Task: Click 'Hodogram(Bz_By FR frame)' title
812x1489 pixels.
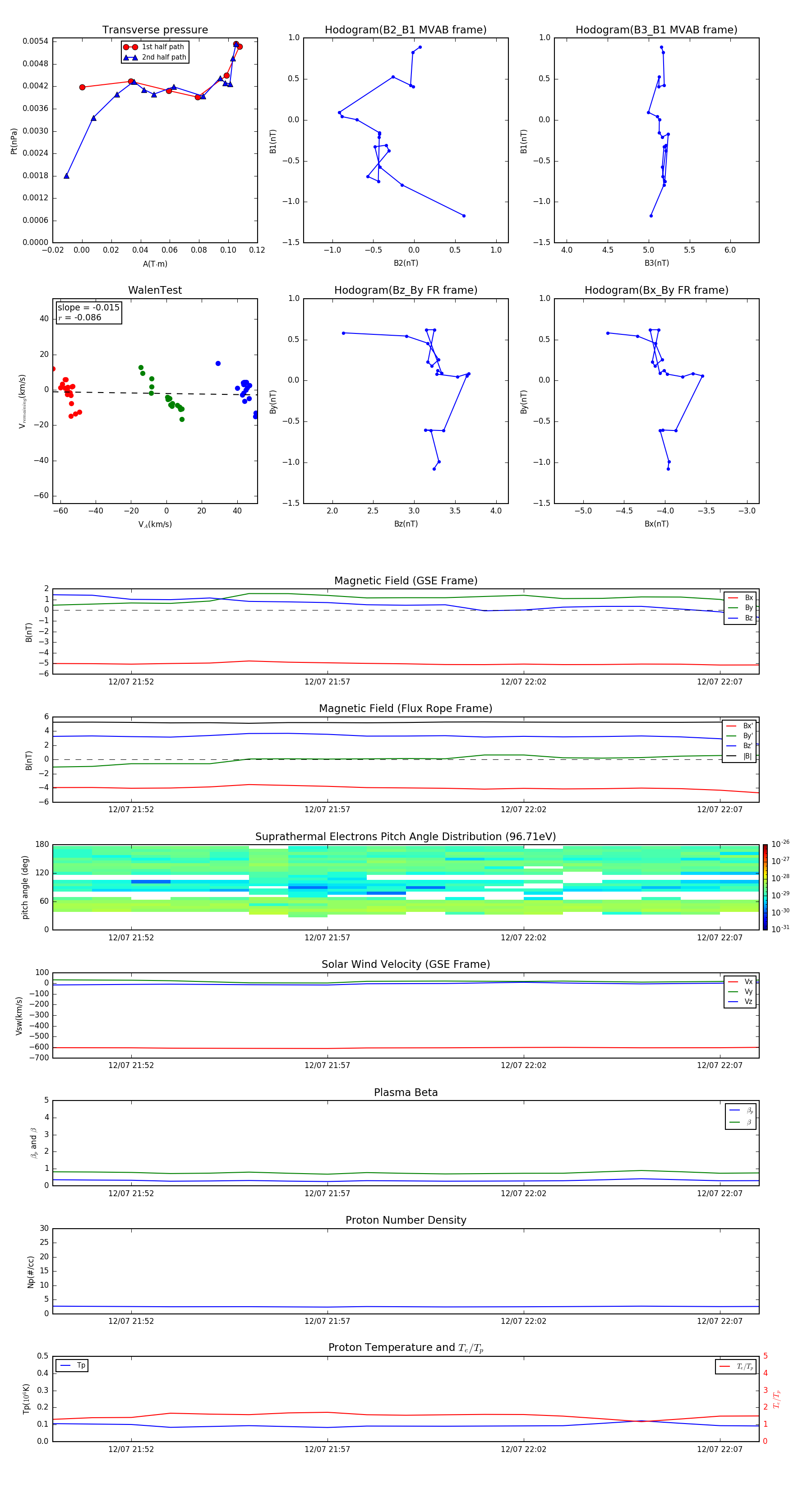Action: (x=406, y=290)
